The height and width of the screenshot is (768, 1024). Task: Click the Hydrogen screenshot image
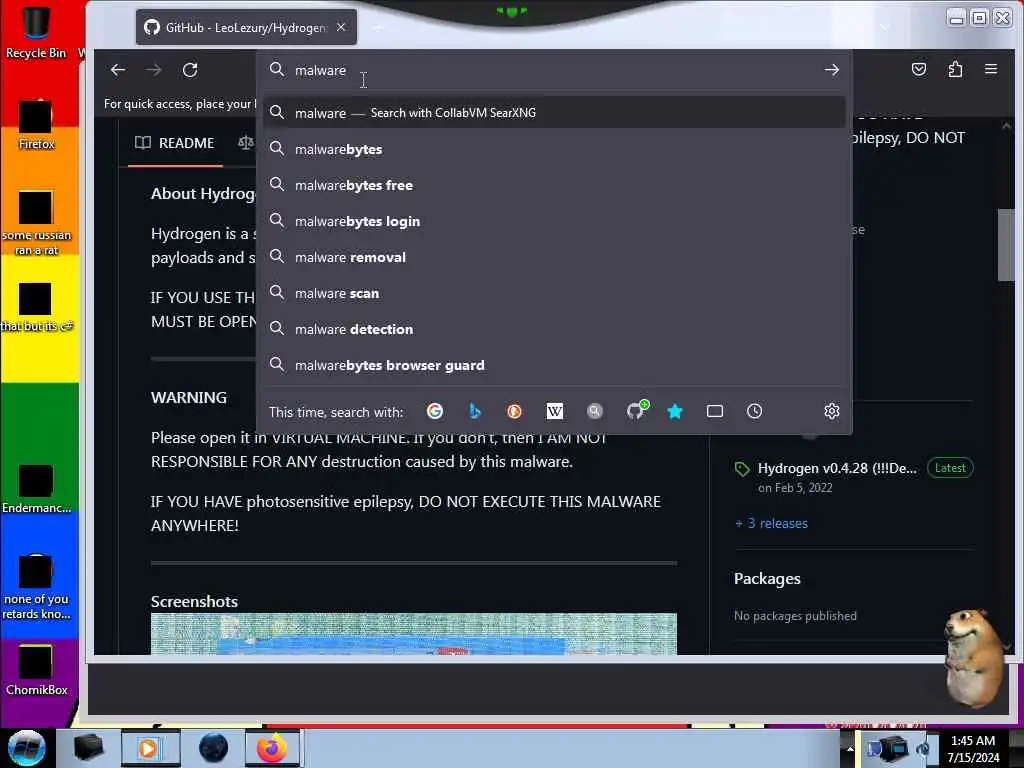[413, 633]
